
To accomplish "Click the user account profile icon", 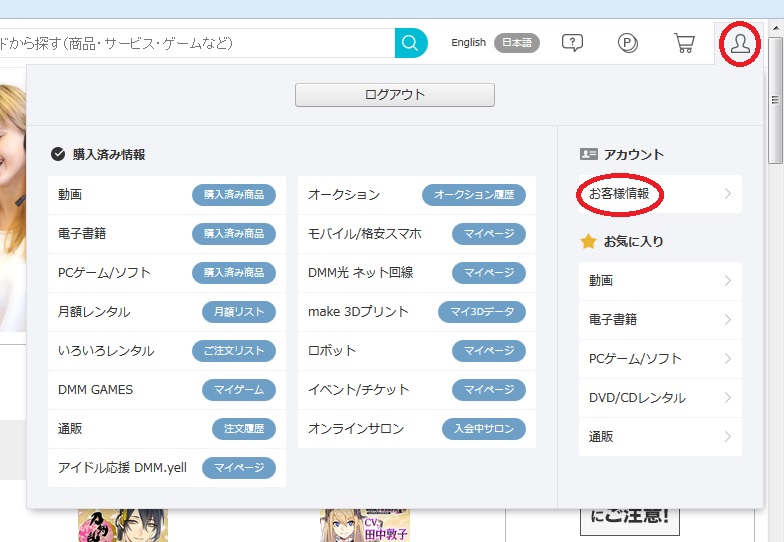I will click(x=740, y=44).
